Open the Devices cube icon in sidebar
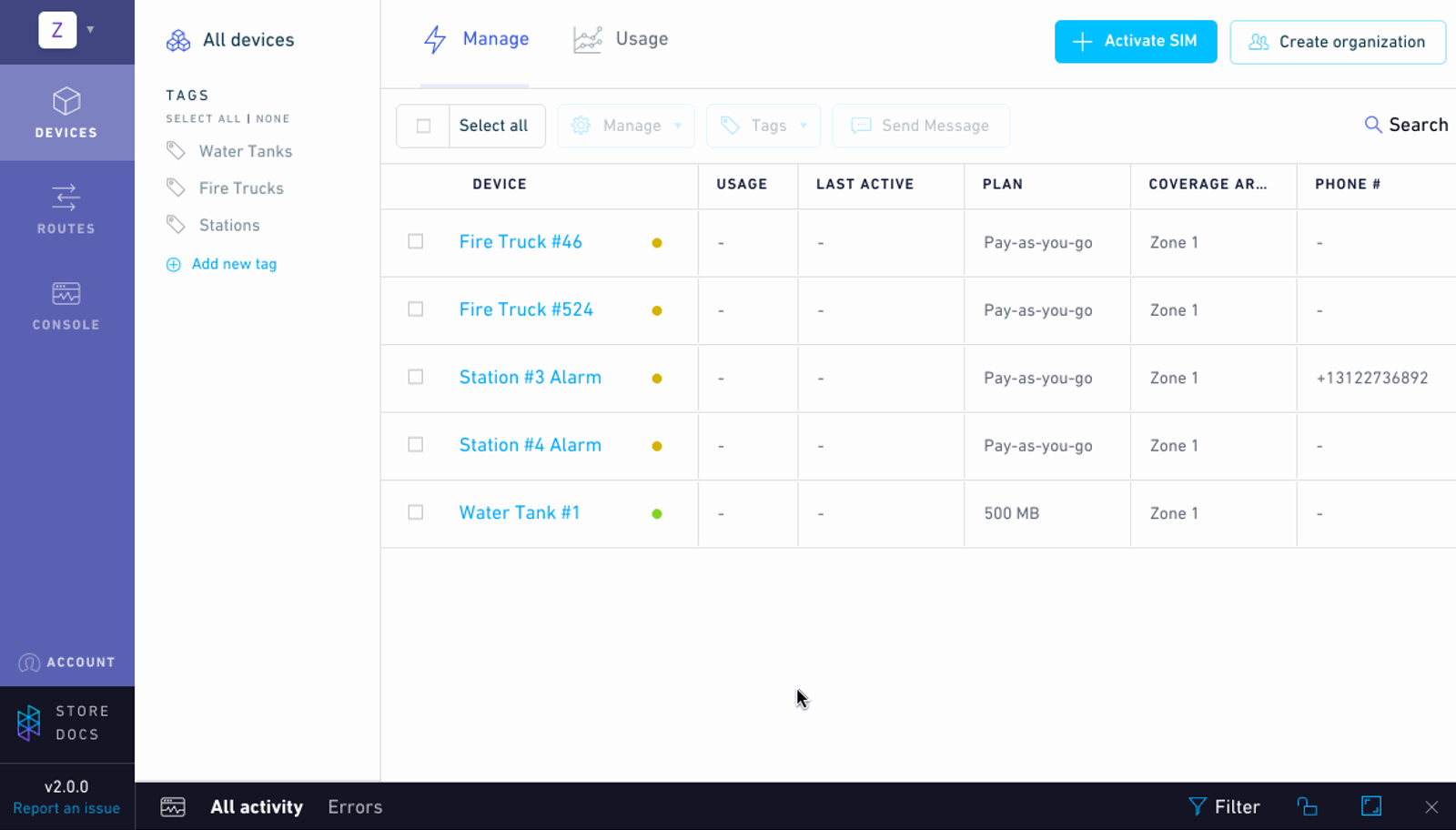Image resolution: width=1456 pixels, height=830 pixels. click(66, 101)
